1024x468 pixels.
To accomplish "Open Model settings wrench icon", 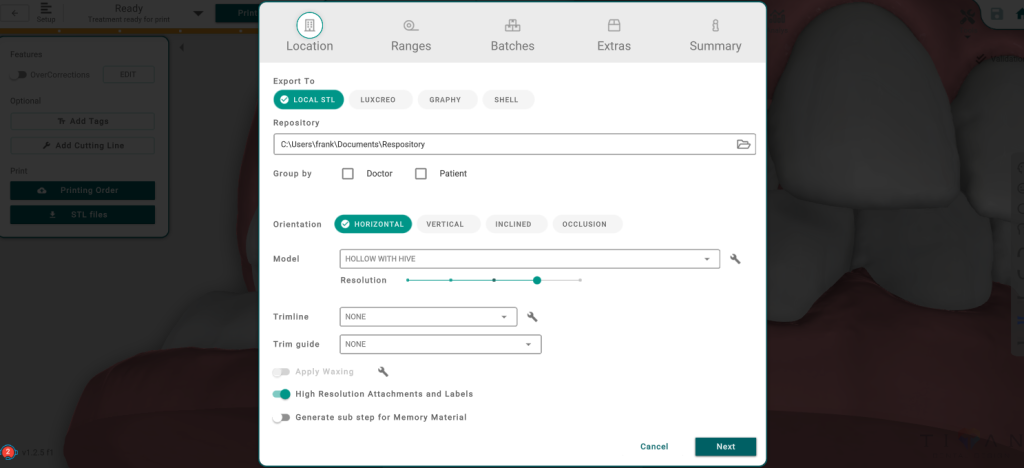I will pos(735,259).
